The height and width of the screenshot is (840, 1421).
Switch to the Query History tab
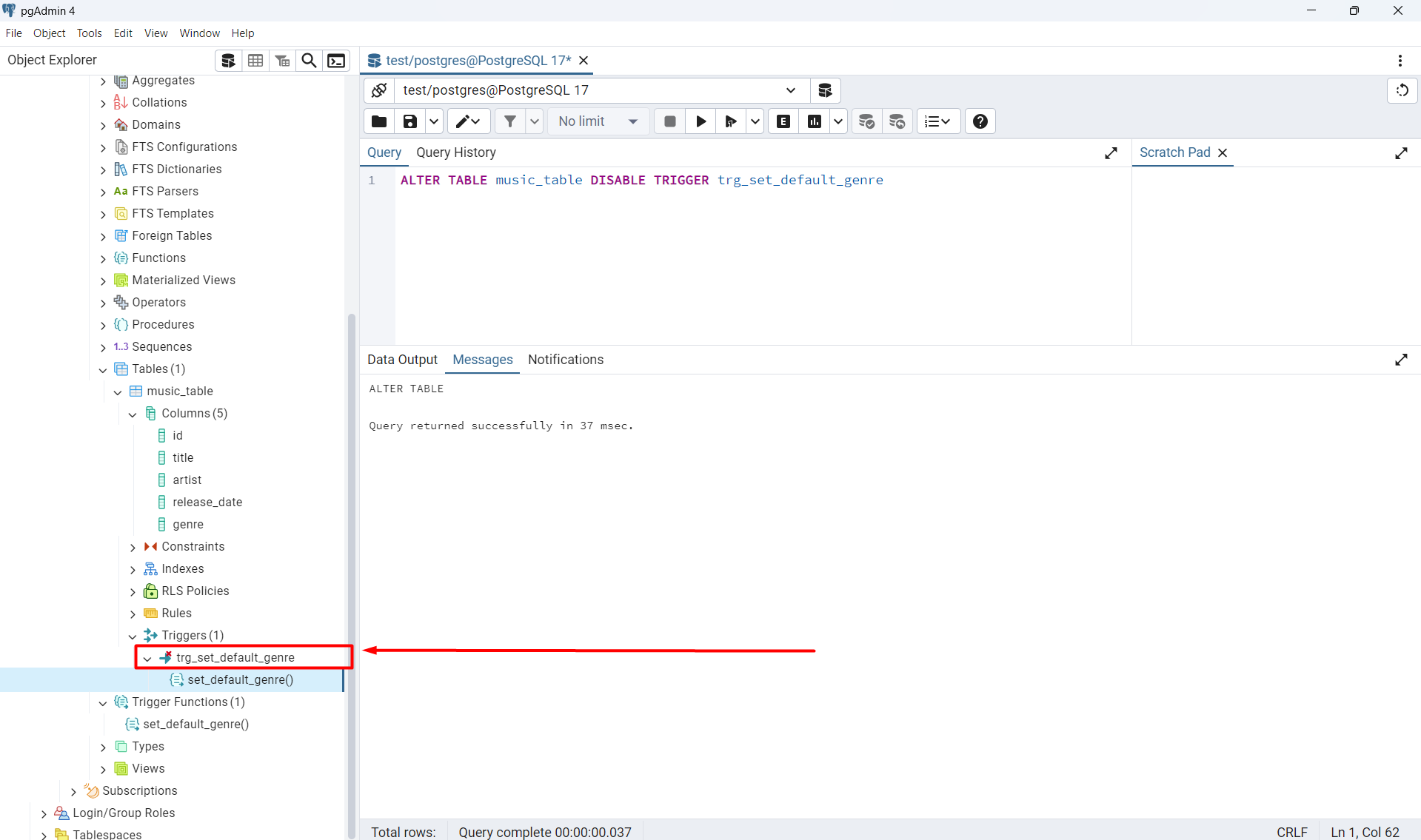pos(455,152)
